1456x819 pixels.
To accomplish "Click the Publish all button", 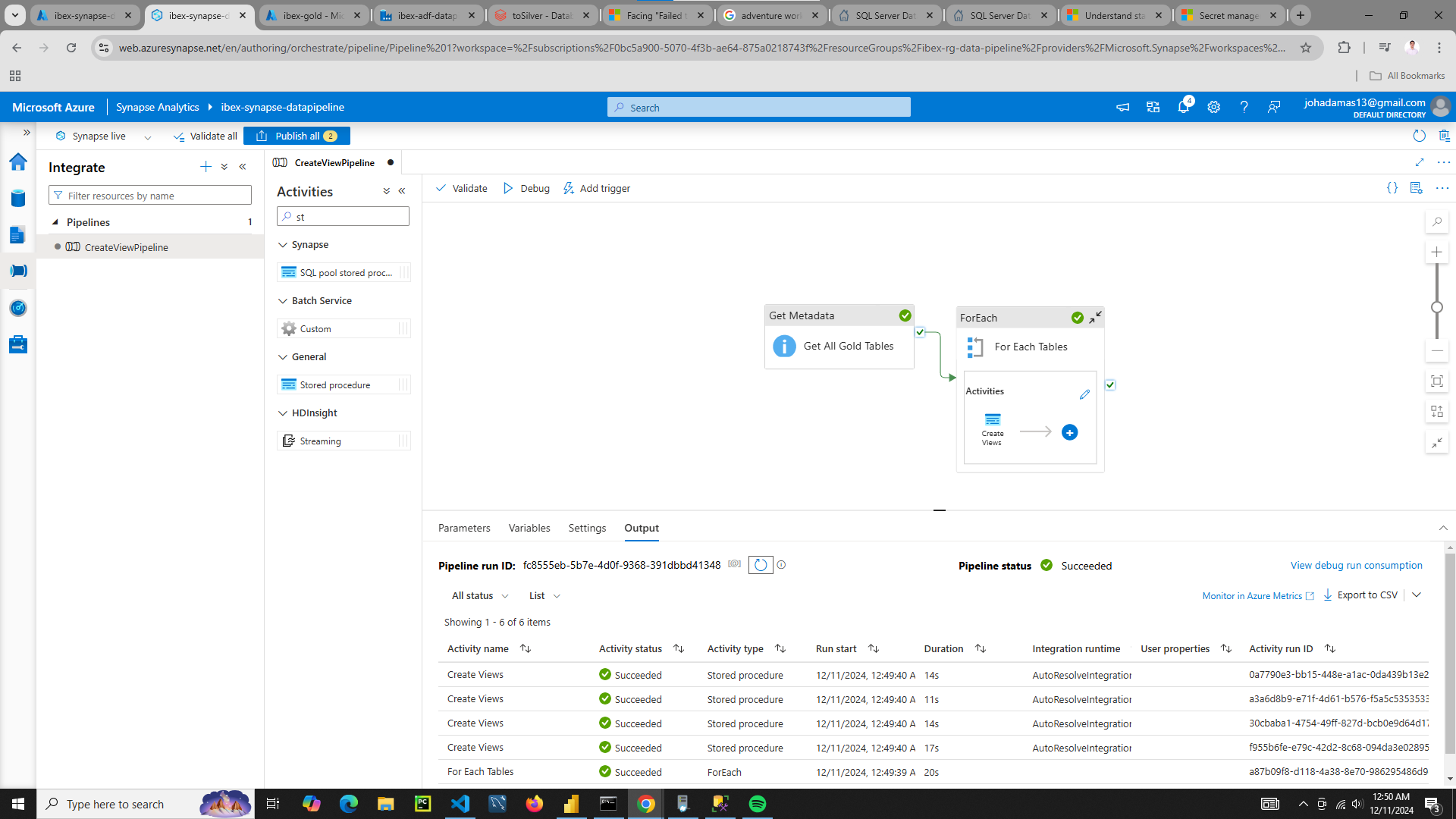I will [297, 136].
